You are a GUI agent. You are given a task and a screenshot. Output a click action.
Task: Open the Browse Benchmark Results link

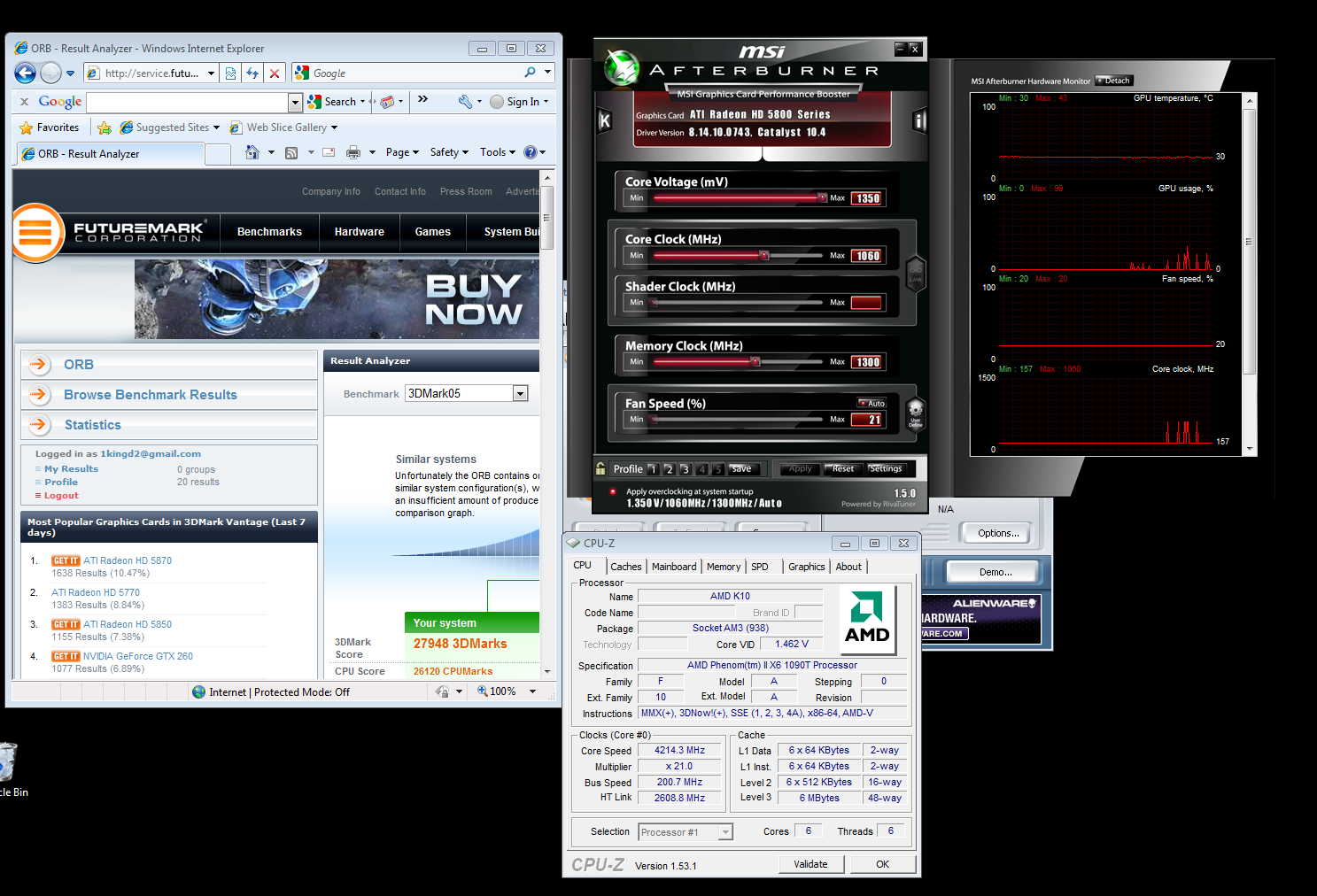[x=151, y=395]
